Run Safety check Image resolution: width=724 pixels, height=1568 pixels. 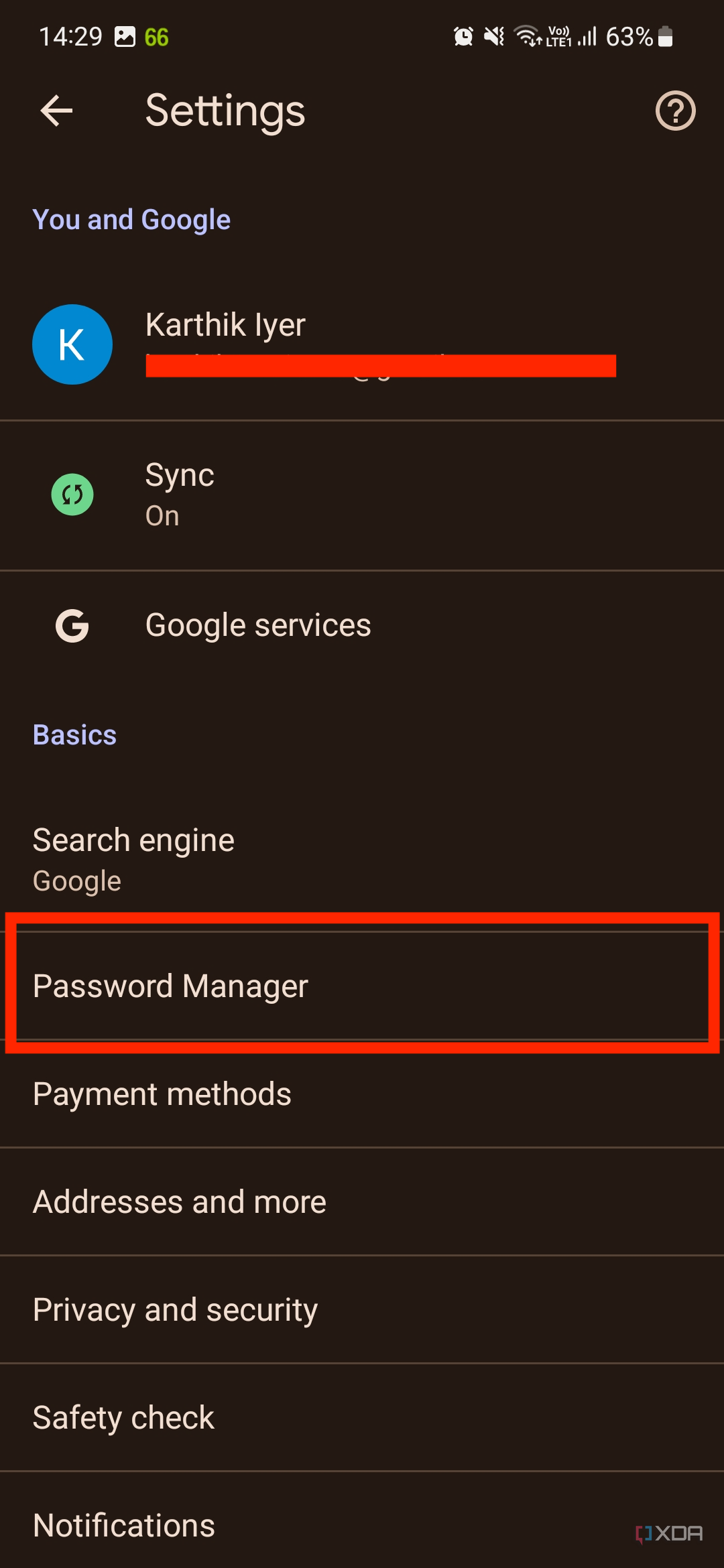[362, 1417]
